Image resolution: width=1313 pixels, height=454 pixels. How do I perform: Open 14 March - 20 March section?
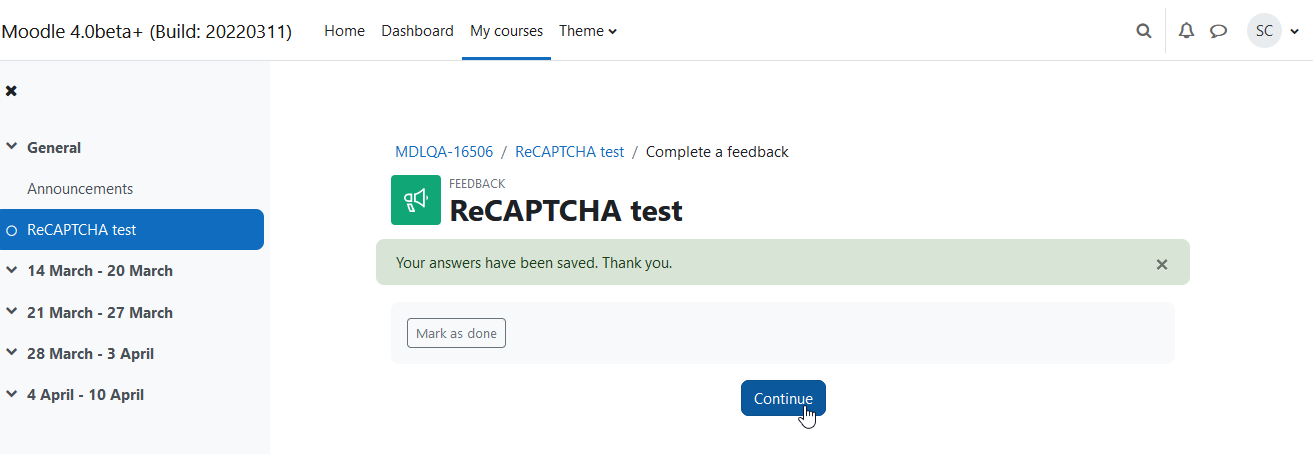tap(100, 271)
